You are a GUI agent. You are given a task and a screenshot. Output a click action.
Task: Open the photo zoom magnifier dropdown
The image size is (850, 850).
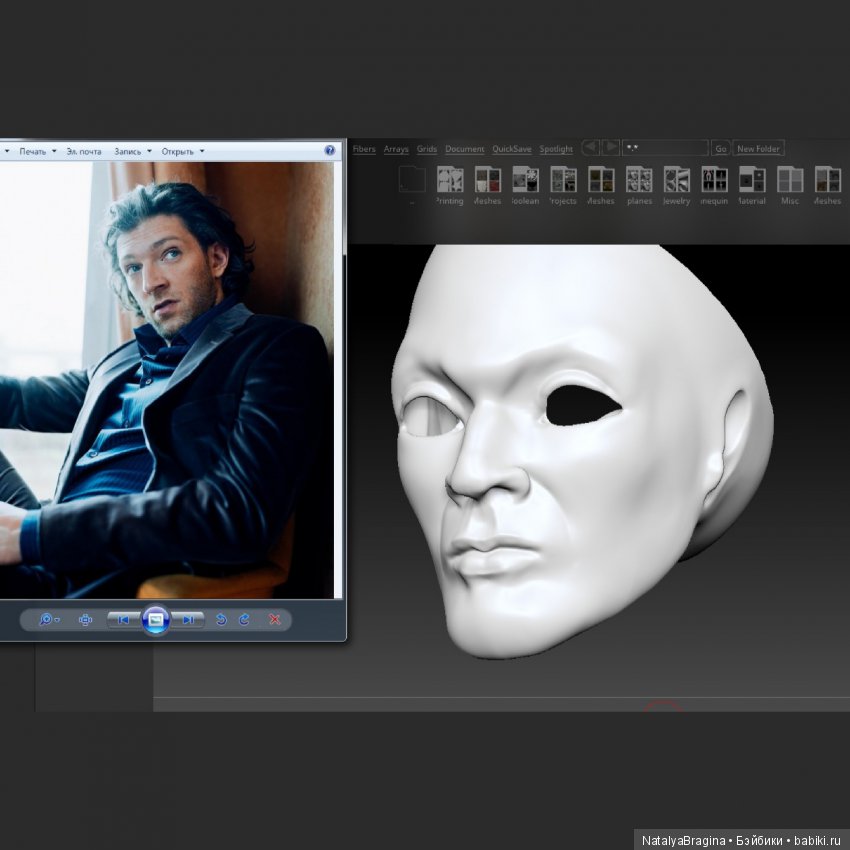click(48, 620)
